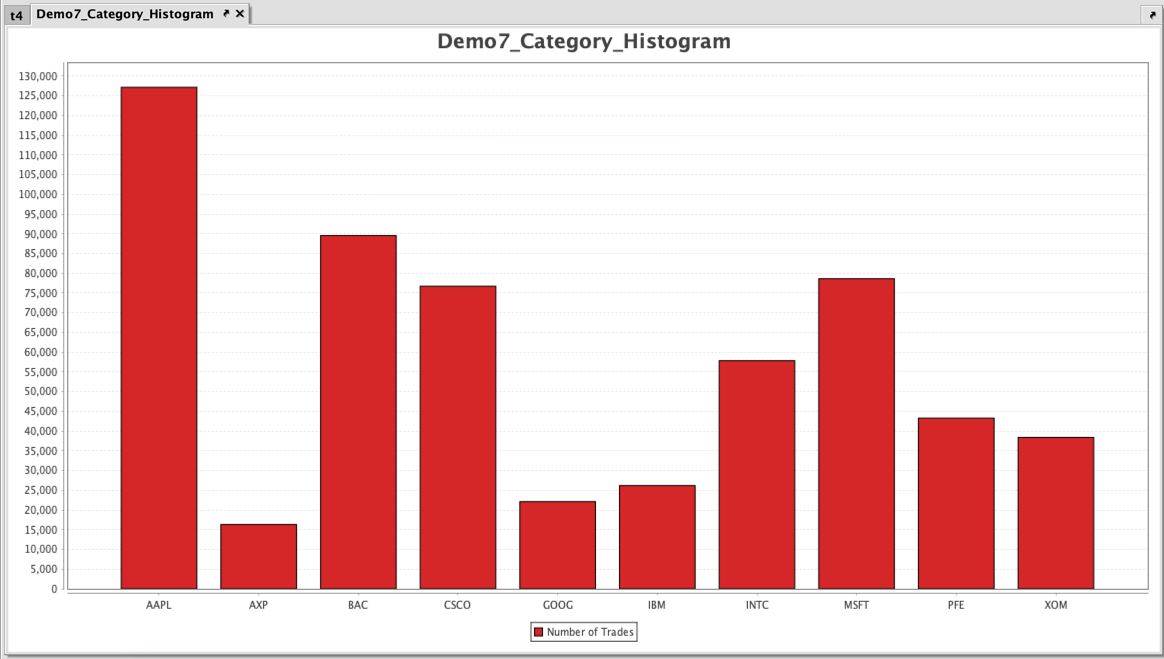Click the undock arrow on the Demo7_Category_Histogram tab
This screenshot has width=1164, height=659.
pos(226,14)
